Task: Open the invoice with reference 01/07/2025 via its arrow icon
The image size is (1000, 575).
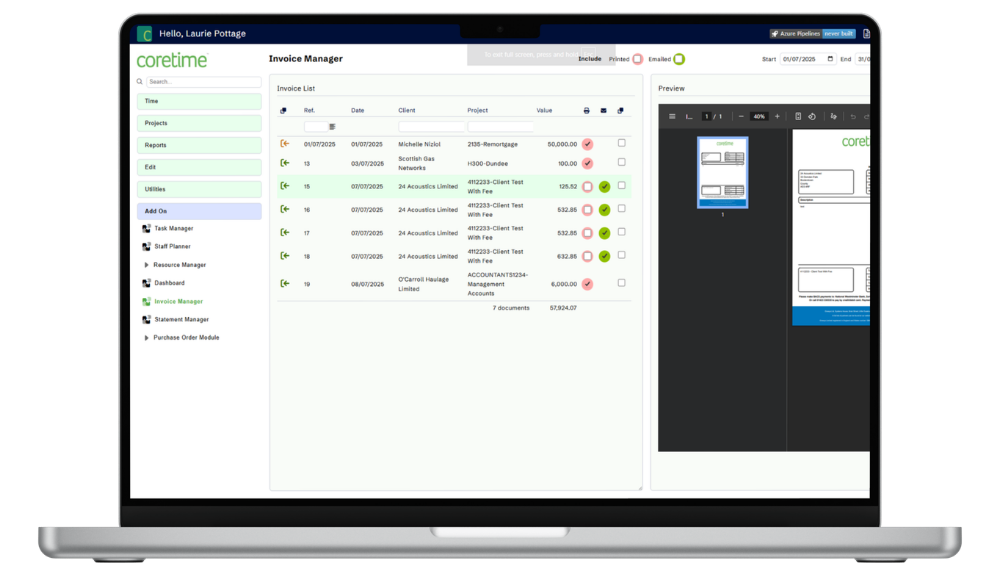Action: coord(284,144)
